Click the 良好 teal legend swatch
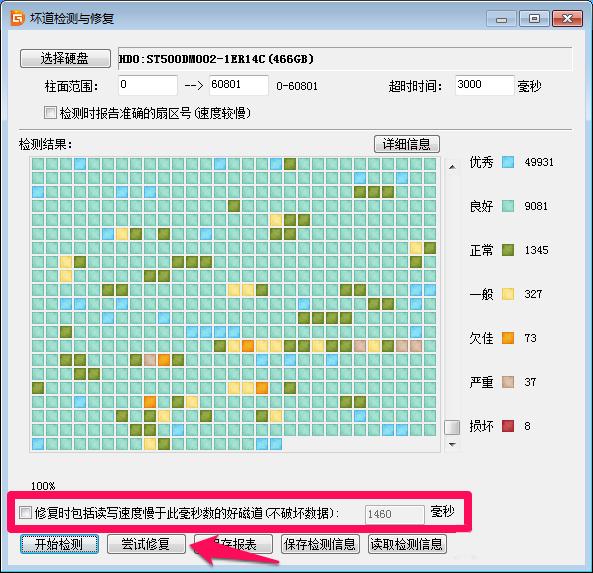The height and width of the screenshot is (573, 593). tap(508, 206)
